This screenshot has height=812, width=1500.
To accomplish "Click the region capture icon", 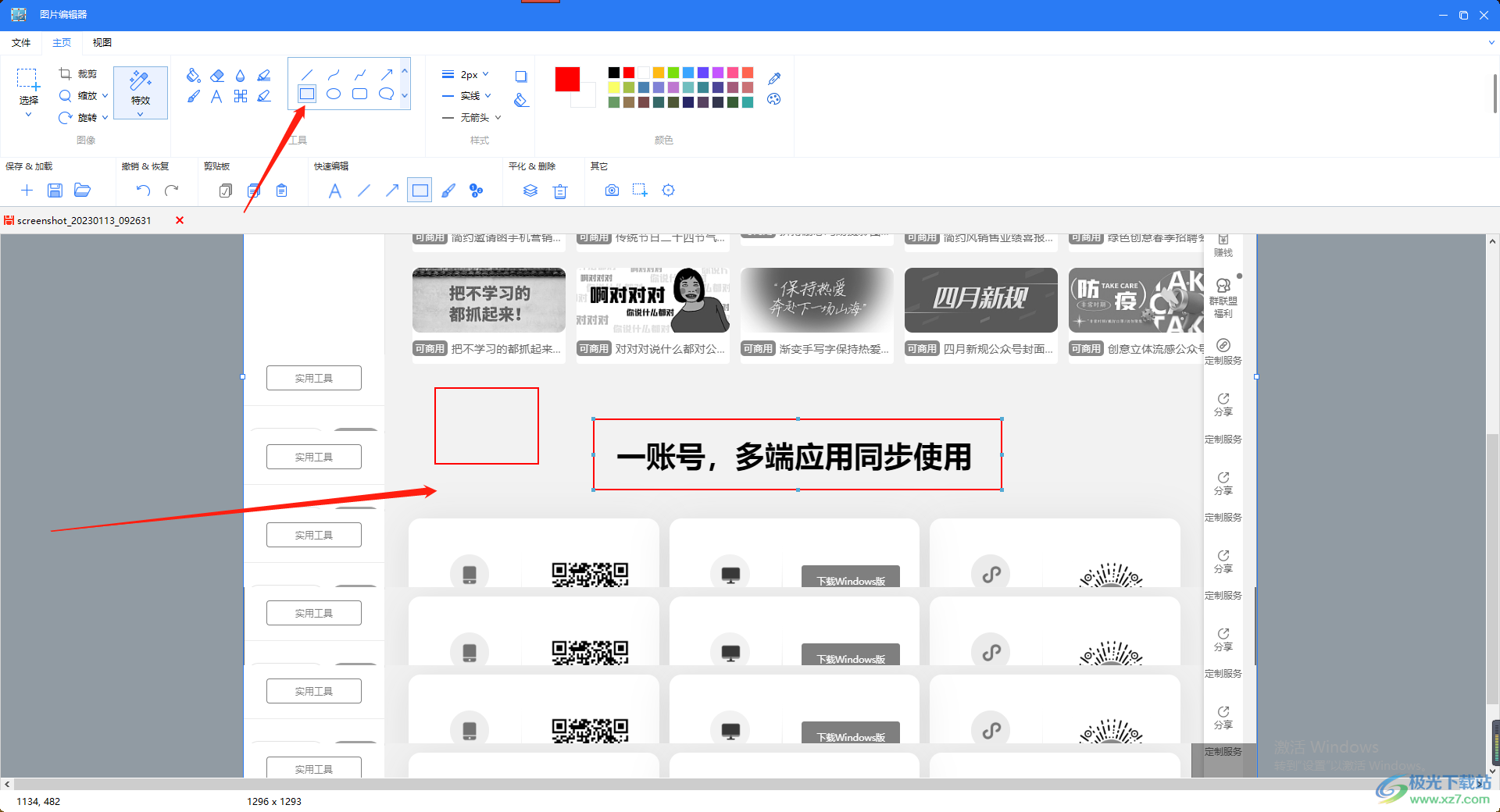I will pos(640,191).
